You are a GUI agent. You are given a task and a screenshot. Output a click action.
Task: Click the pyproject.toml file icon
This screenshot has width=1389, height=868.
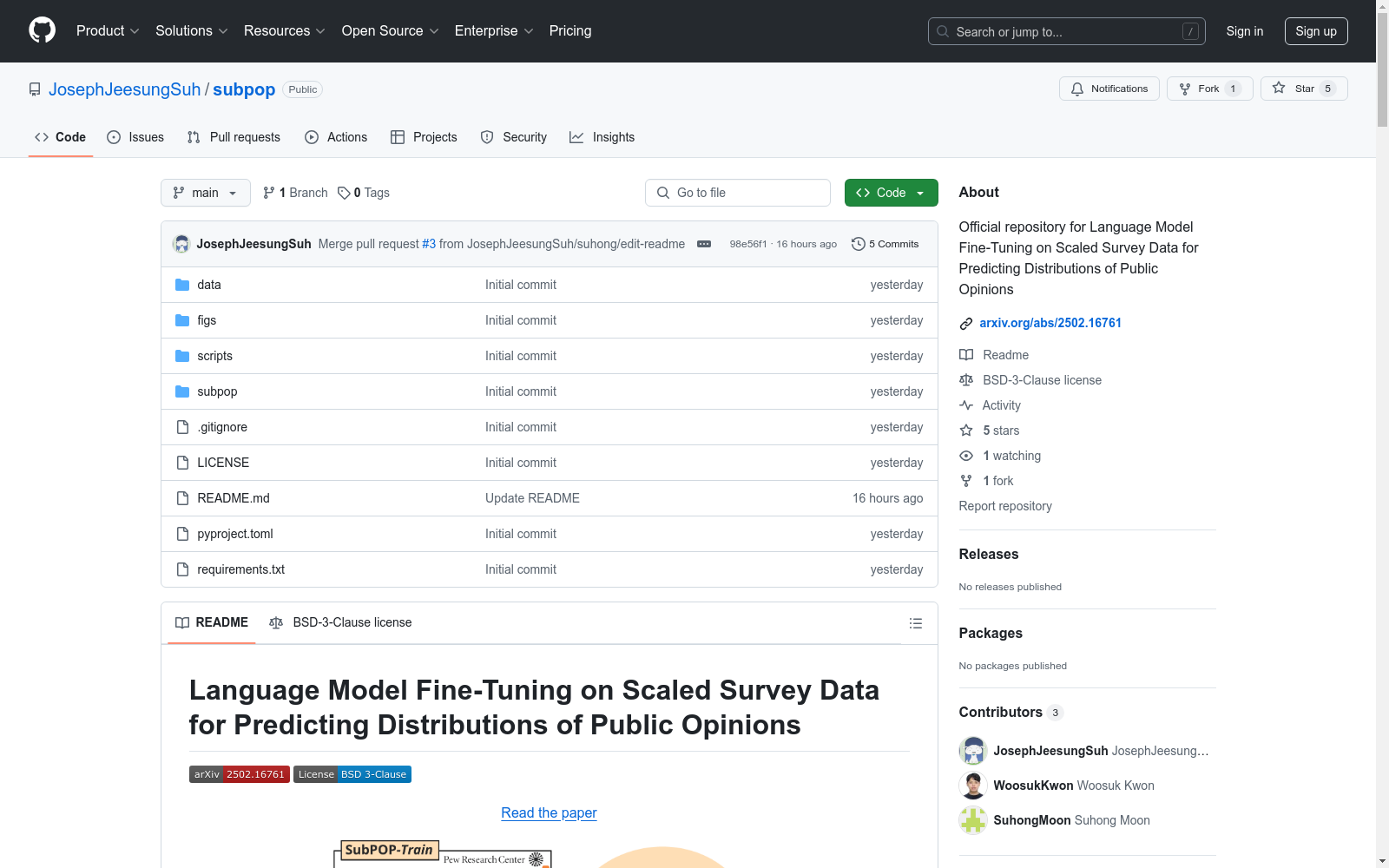182,534
